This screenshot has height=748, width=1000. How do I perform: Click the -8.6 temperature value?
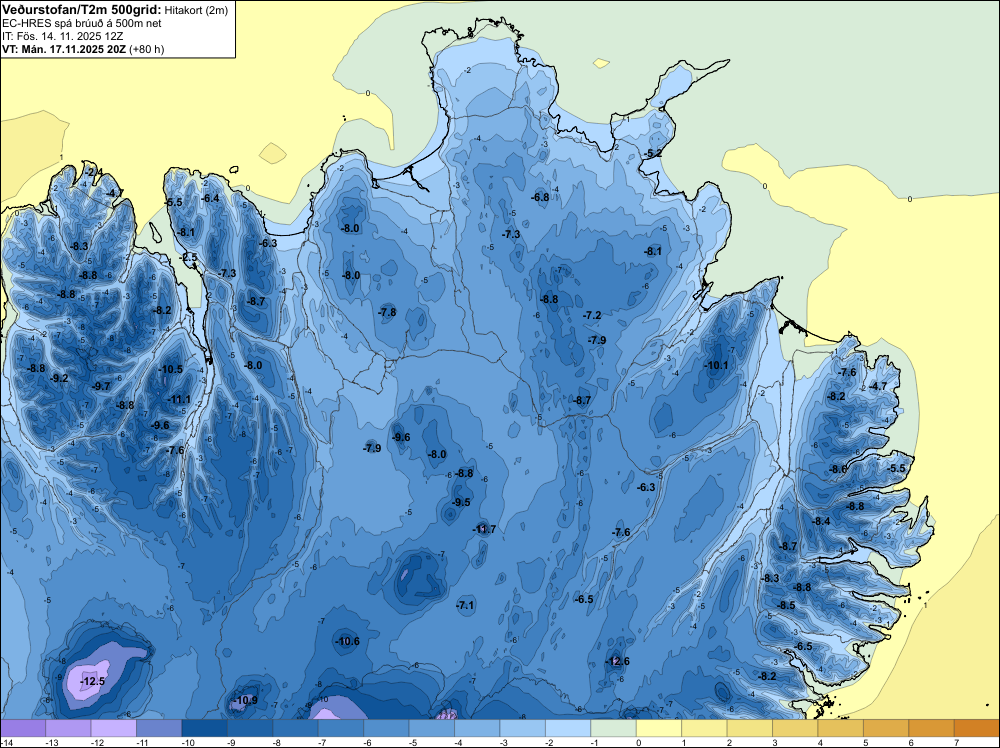point(838,469)
